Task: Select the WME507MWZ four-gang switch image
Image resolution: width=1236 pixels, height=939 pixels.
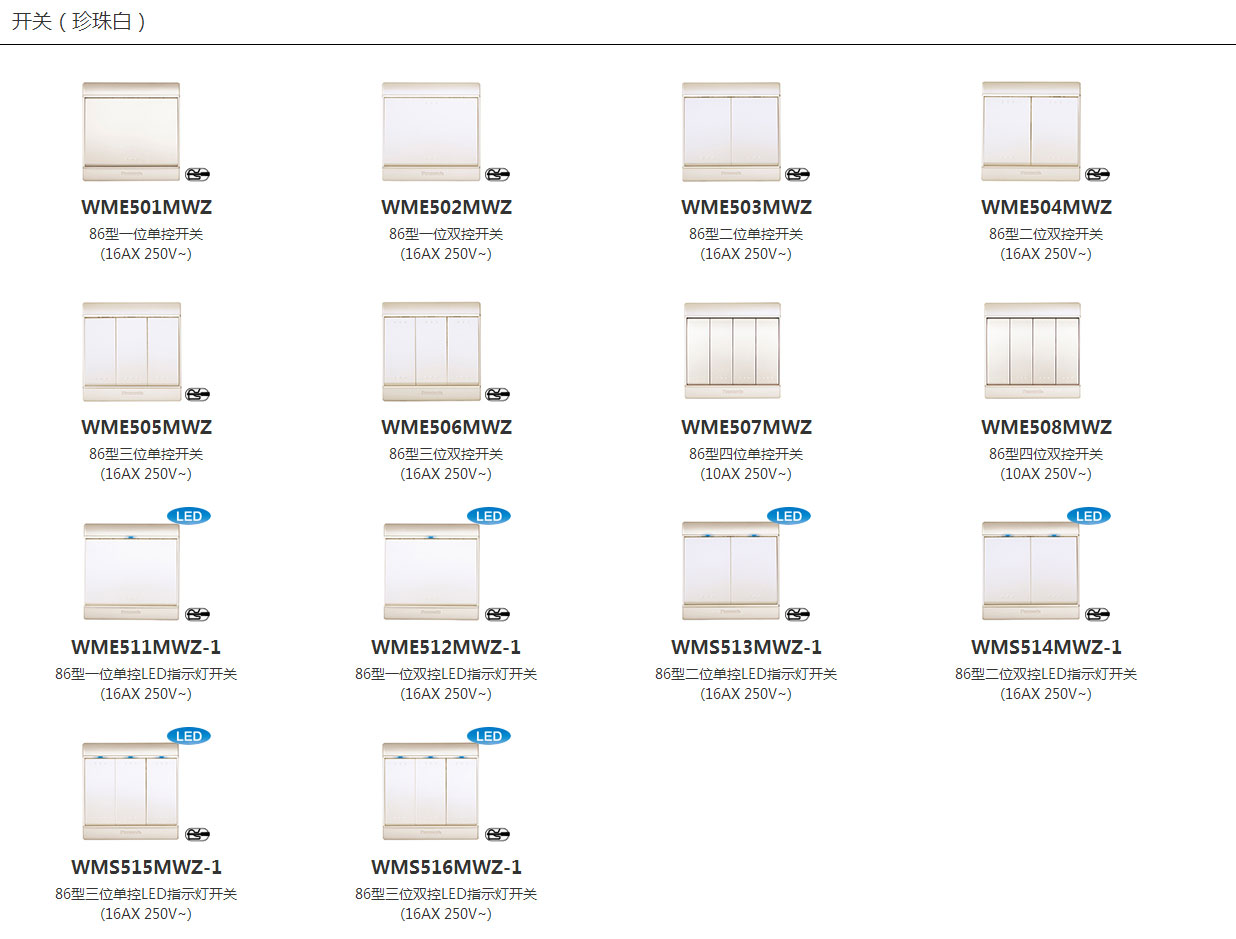Action: pyautogui.click(x=731, y=352)
